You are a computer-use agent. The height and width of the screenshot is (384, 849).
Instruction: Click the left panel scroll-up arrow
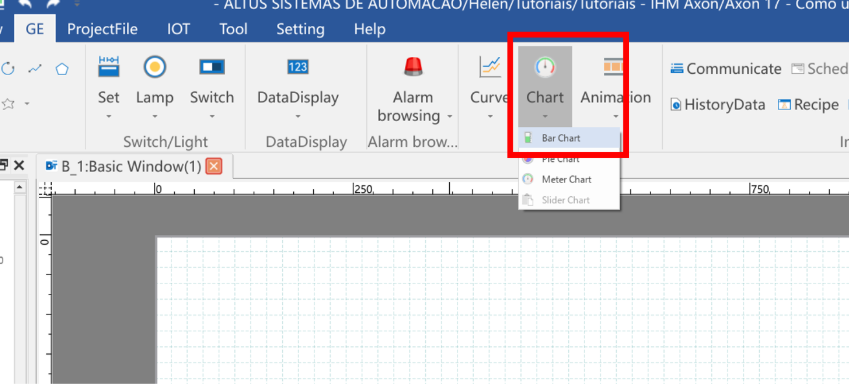tap(20, 187)
